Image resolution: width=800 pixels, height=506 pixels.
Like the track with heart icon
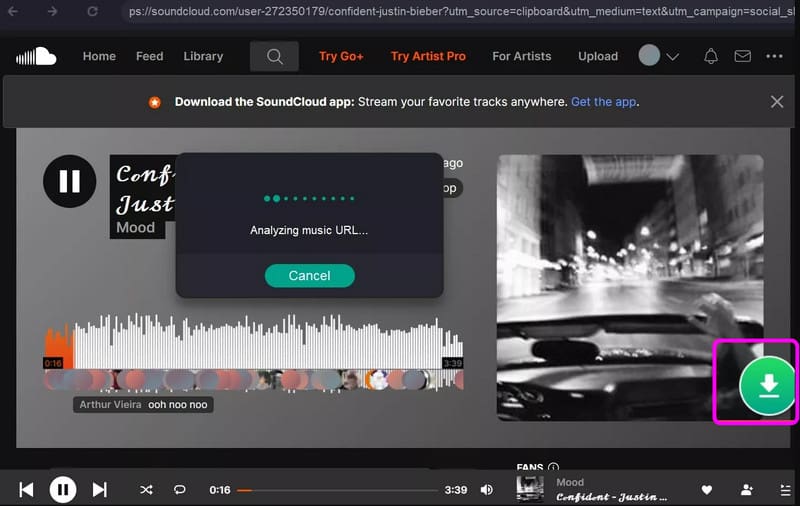click(x=707, y=490)
